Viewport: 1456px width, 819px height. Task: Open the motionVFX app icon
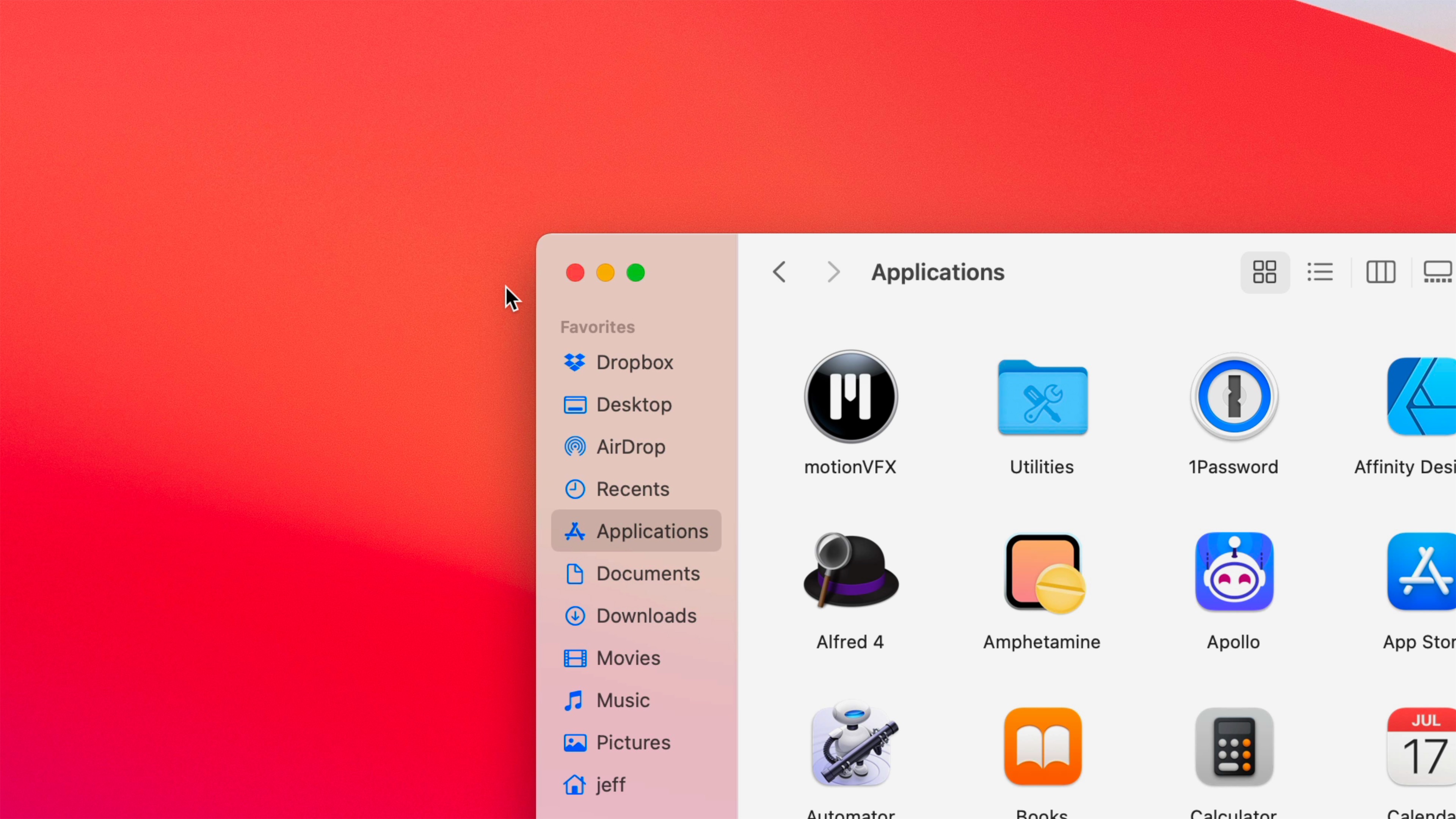[850, 397]
